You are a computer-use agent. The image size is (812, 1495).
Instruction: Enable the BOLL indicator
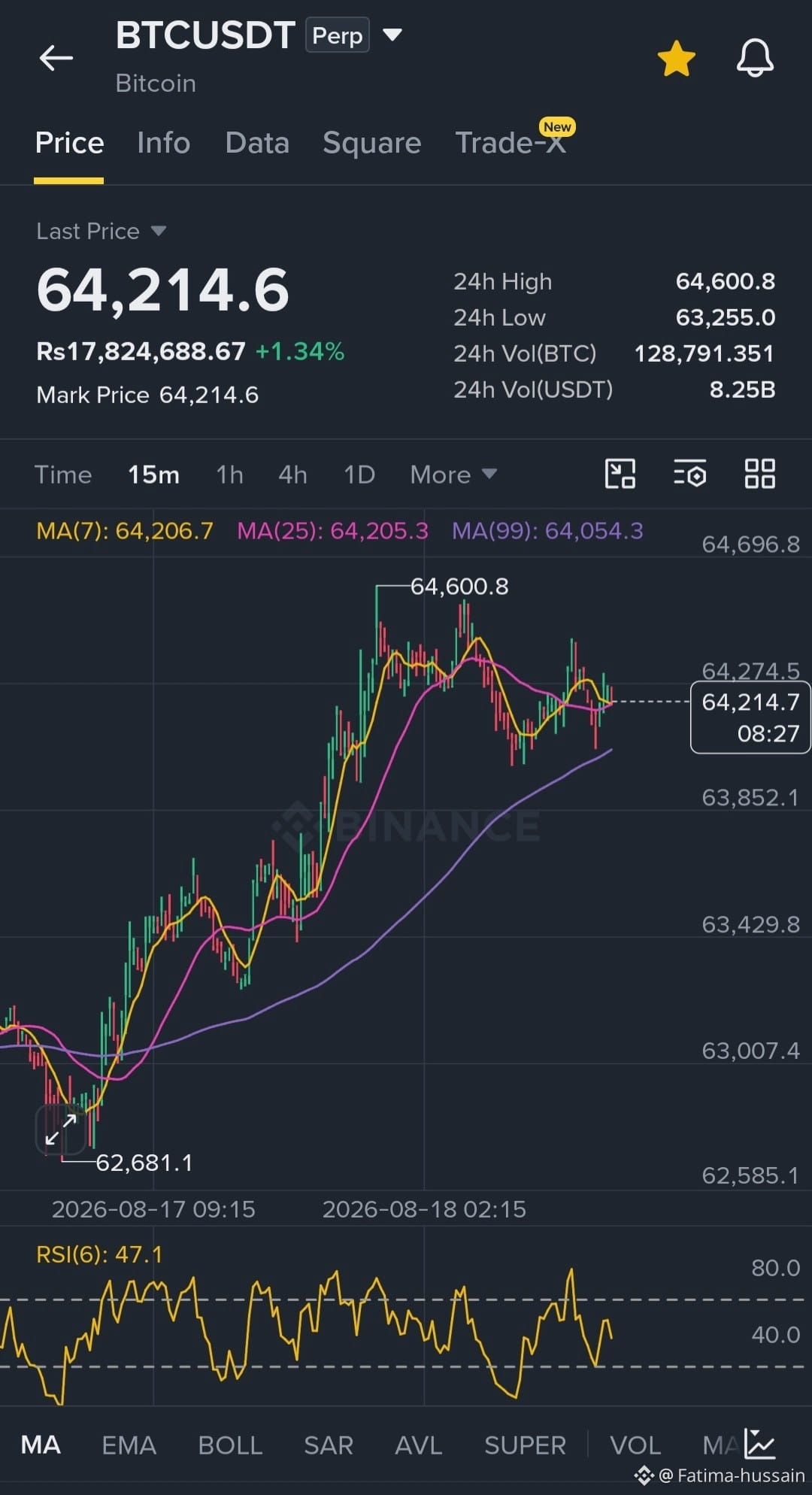230,1445
